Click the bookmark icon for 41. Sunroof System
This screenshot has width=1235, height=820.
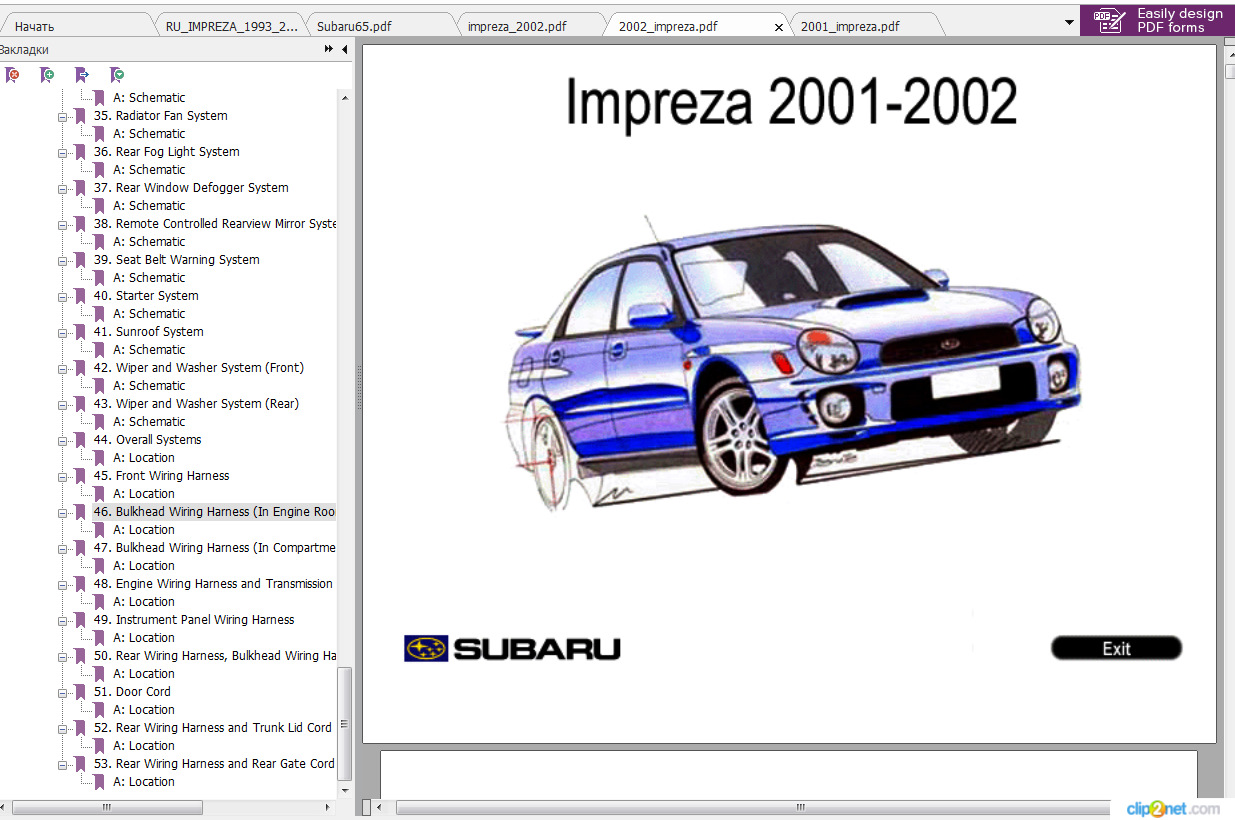tap(80, 332)
